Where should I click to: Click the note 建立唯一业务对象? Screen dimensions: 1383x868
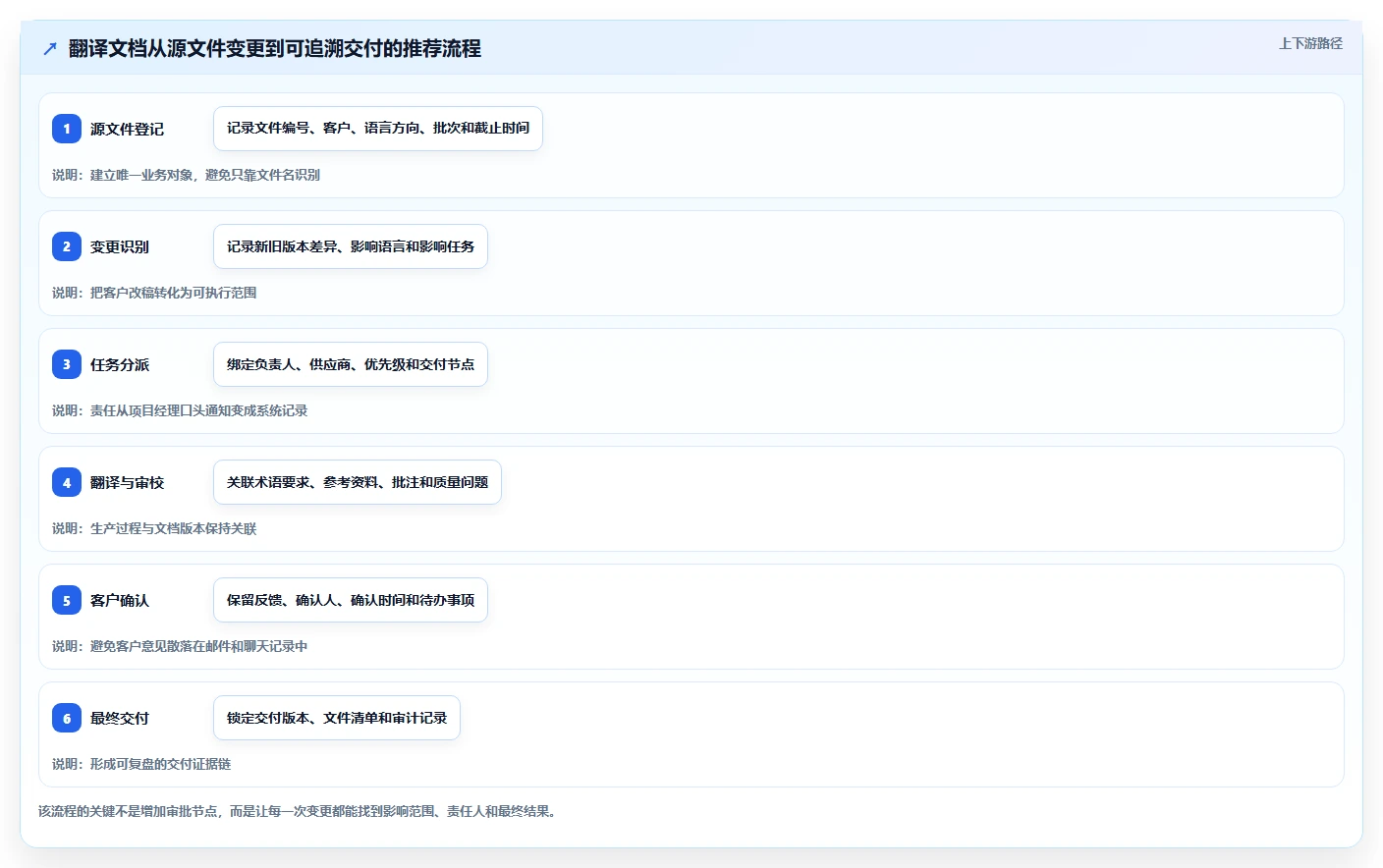(186, 175)
